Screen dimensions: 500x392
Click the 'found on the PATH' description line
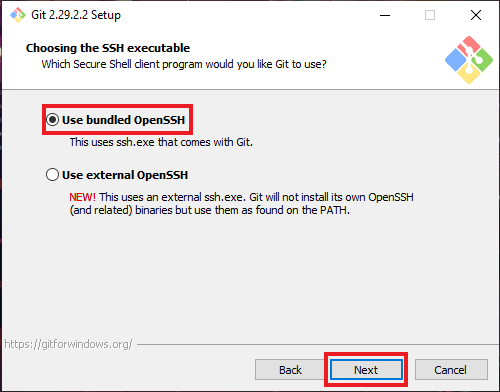click(x=210, y=210)
